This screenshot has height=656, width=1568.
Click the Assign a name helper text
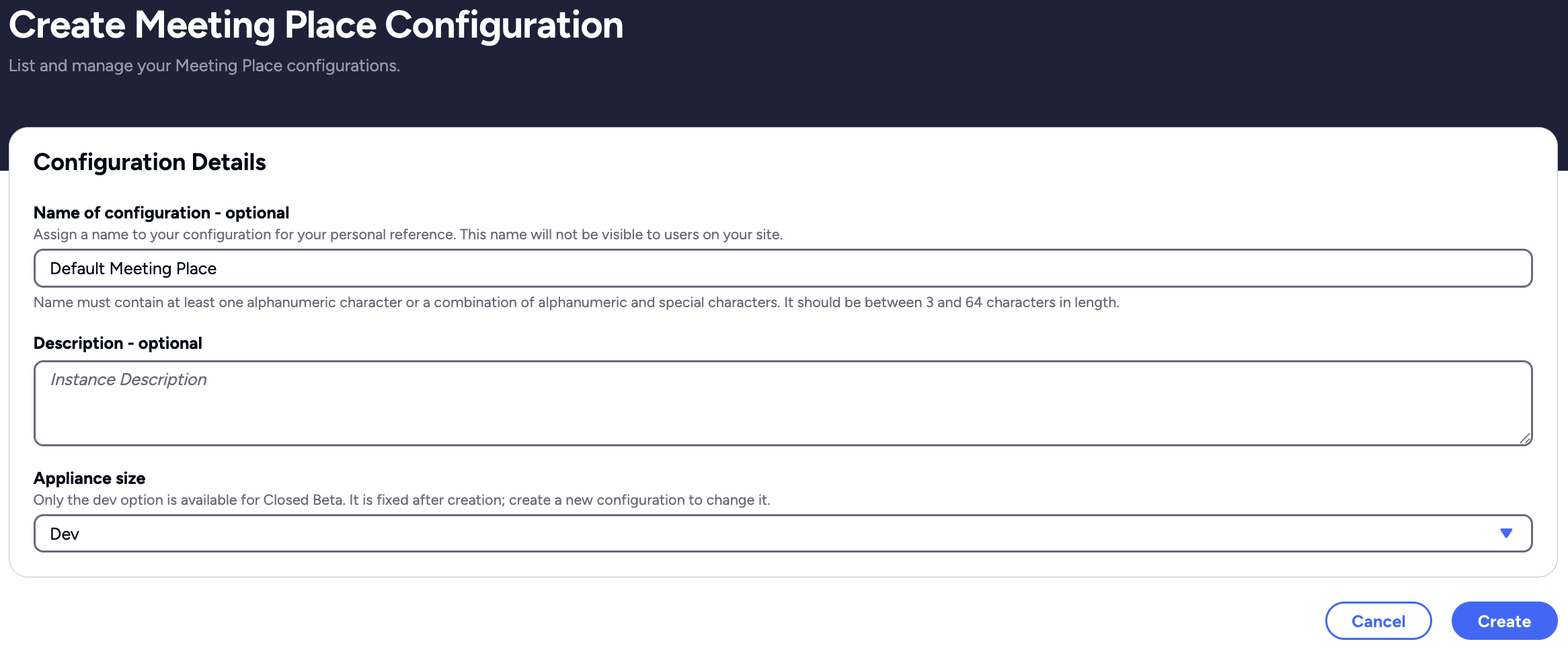407,235
